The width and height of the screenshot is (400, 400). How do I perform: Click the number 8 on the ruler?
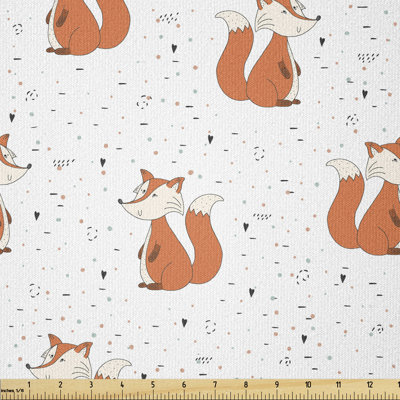246,385
